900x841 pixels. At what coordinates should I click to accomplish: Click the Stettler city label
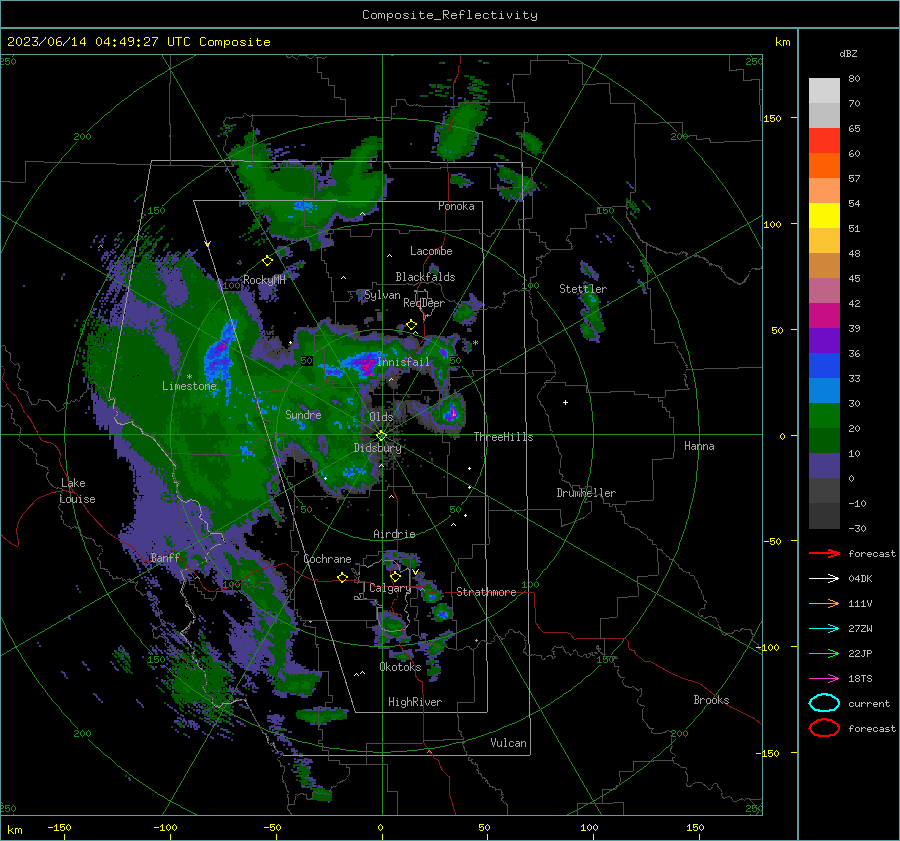pyautogui.click(x=583, y=289)
